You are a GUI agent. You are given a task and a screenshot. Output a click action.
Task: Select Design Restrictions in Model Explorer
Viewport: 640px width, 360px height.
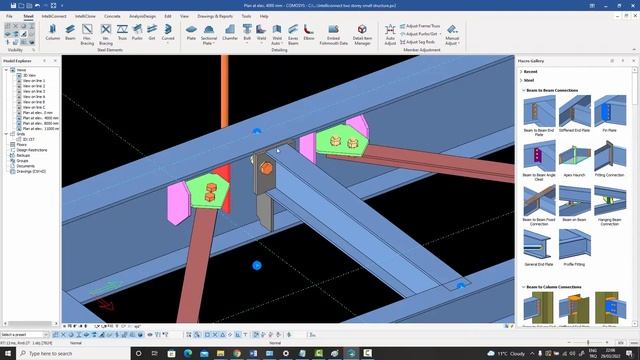pos(31,150)
